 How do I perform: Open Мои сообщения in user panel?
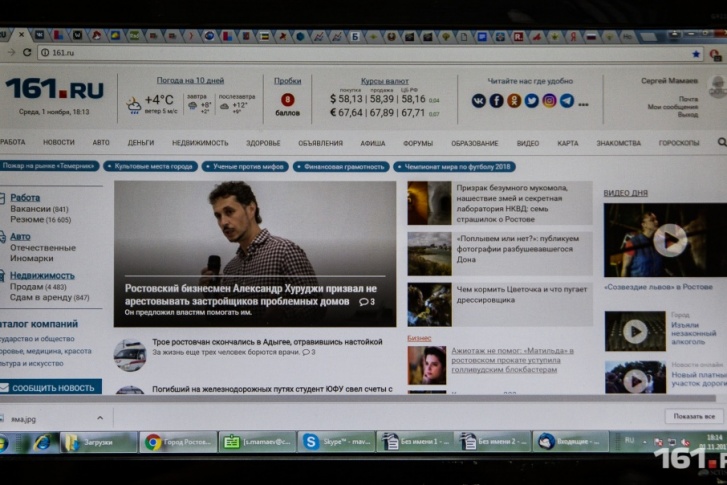pyautogui.click(x=673, y=107)
